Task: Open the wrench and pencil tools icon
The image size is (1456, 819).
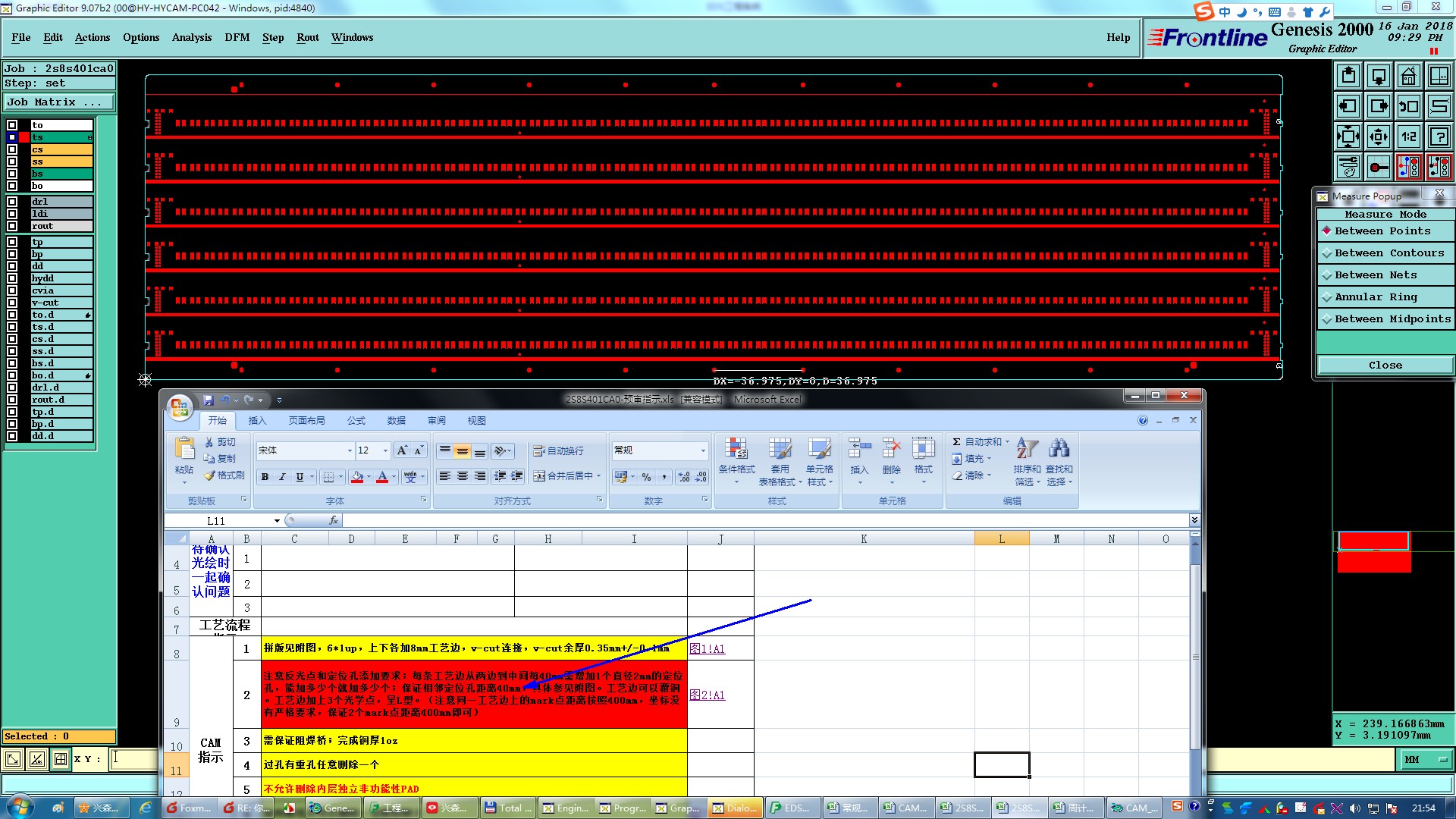Action: pos(1348,166)
